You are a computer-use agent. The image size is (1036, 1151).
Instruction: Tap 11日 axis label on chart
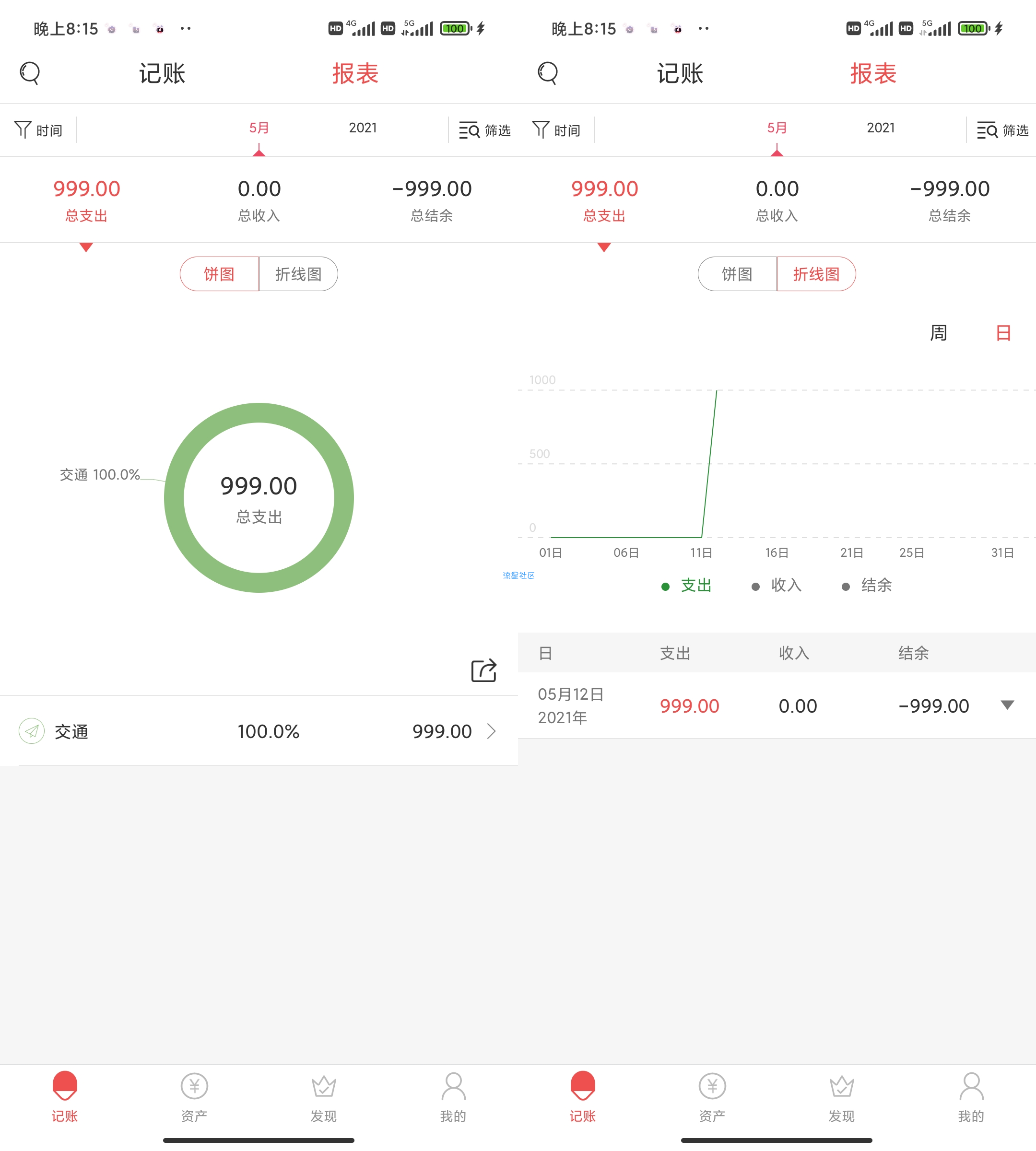point(701,552)
